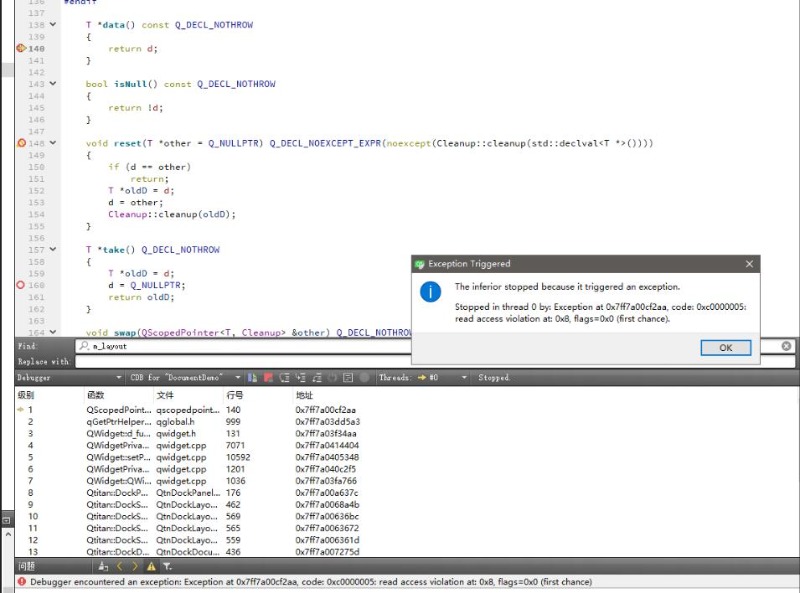Toggle the breakpoint on line 140

point(21,48)
